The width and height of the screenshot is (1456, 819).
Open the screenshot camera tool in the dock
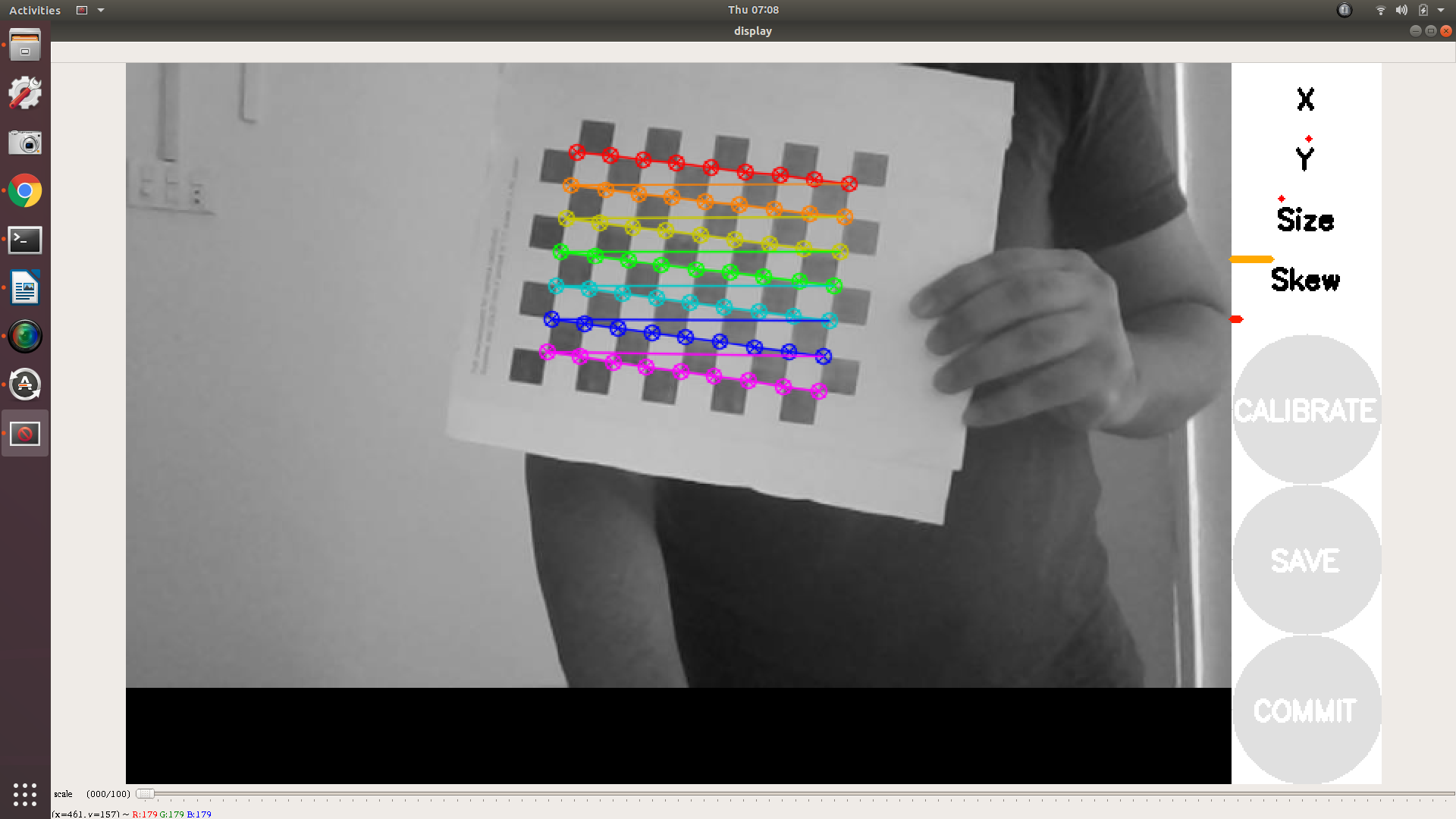(x=25, y=142)
